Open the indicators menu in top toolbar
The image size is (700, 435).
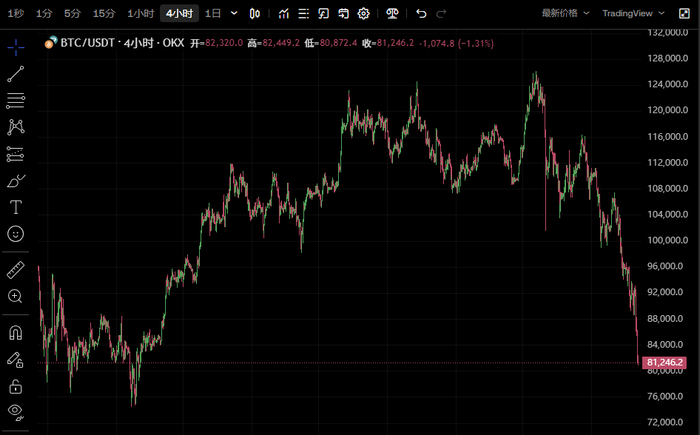(x=285, y=14)
